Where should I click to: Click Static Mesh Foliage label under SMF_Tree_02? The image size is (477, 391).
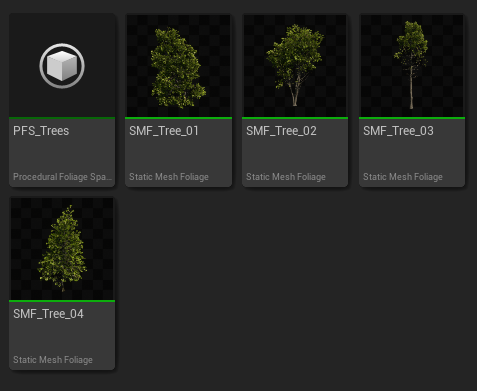286,177
